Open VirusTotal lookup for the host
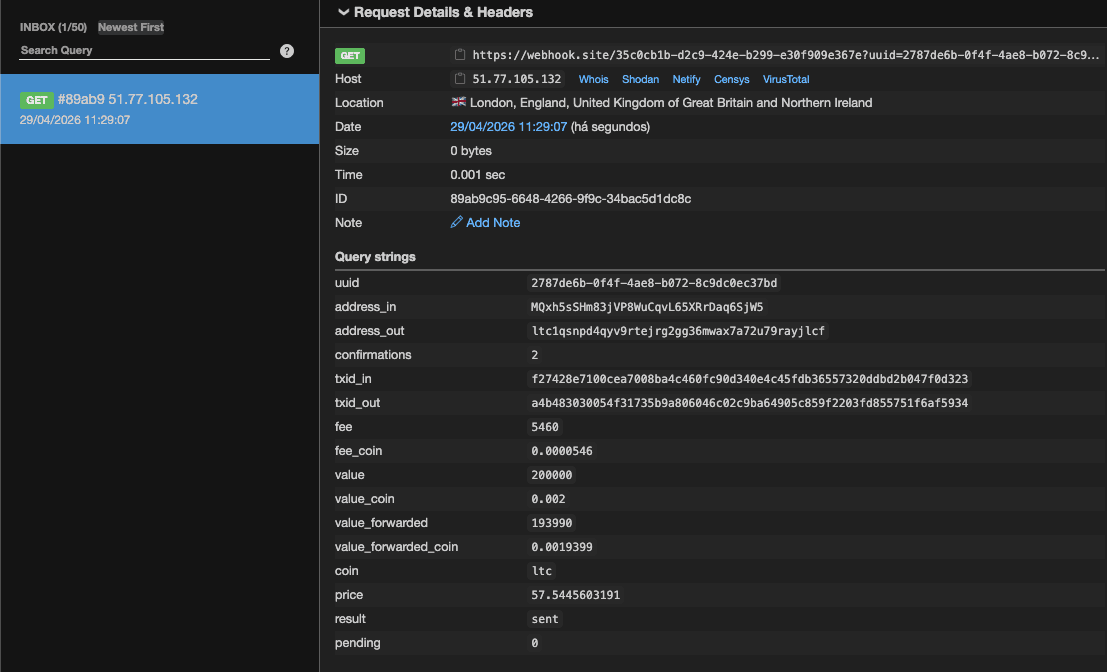Viewport: 1107px width, 672px height. pos(786,79)
